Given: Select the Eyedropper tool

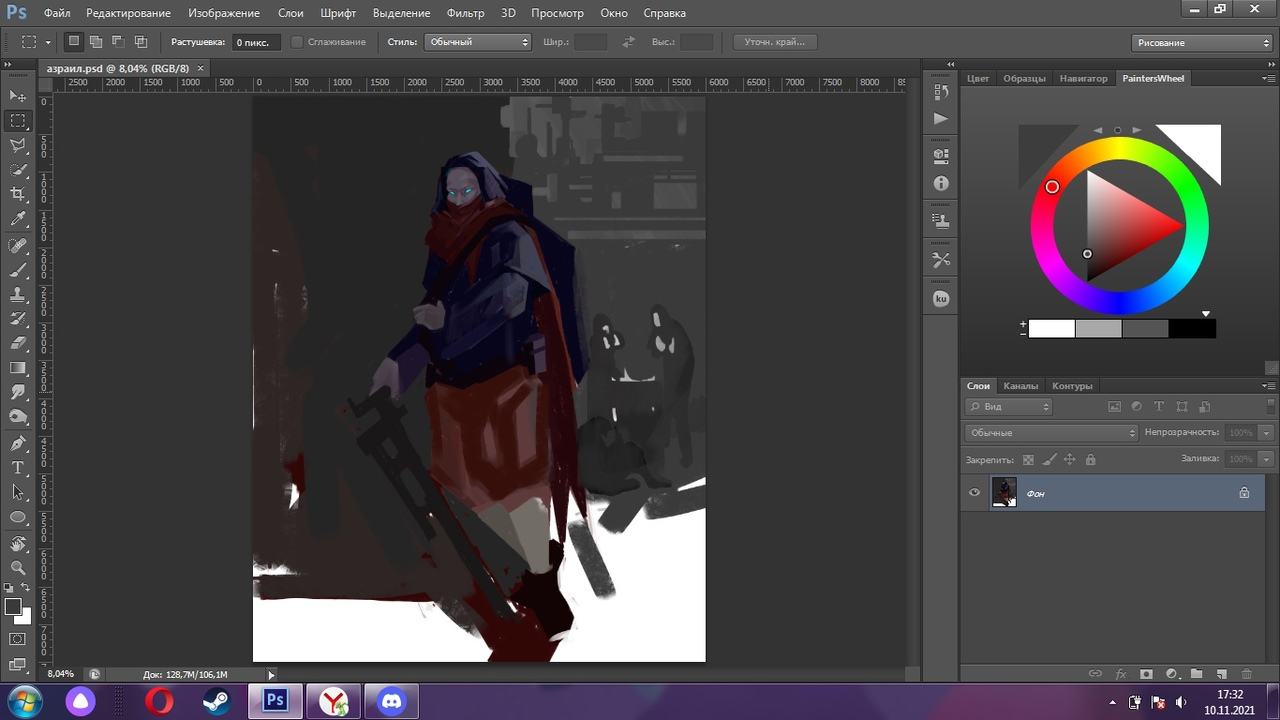Looking at the screenshot, I should coord(18,220).
